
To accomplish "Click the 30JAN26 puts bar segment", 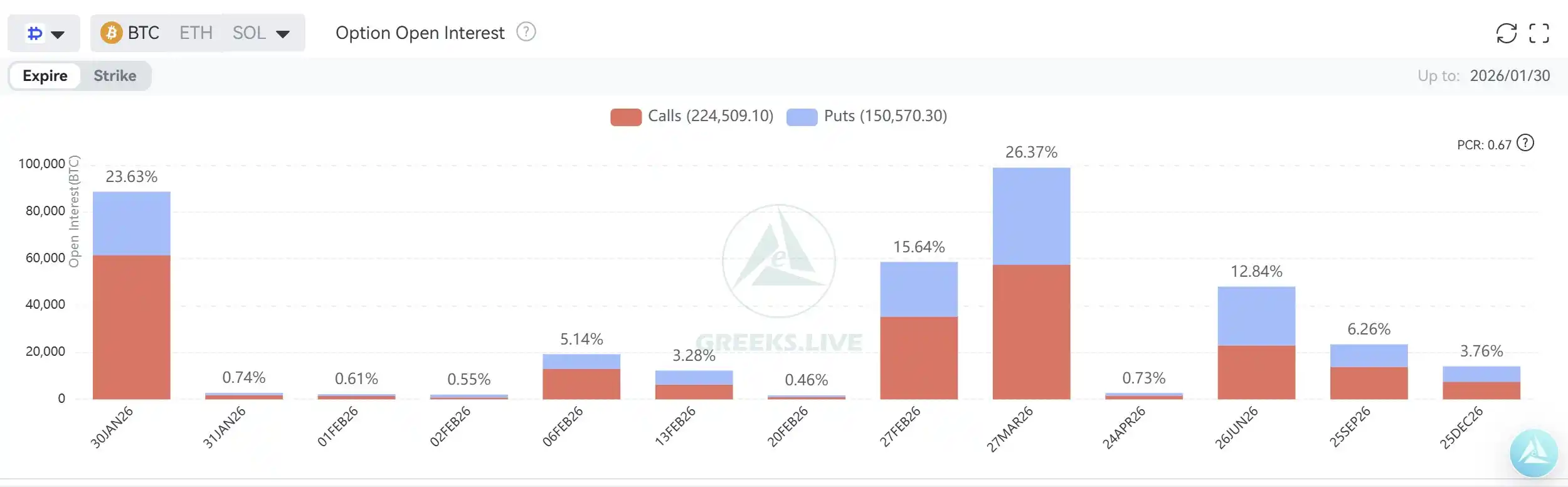I will point(131,223).
